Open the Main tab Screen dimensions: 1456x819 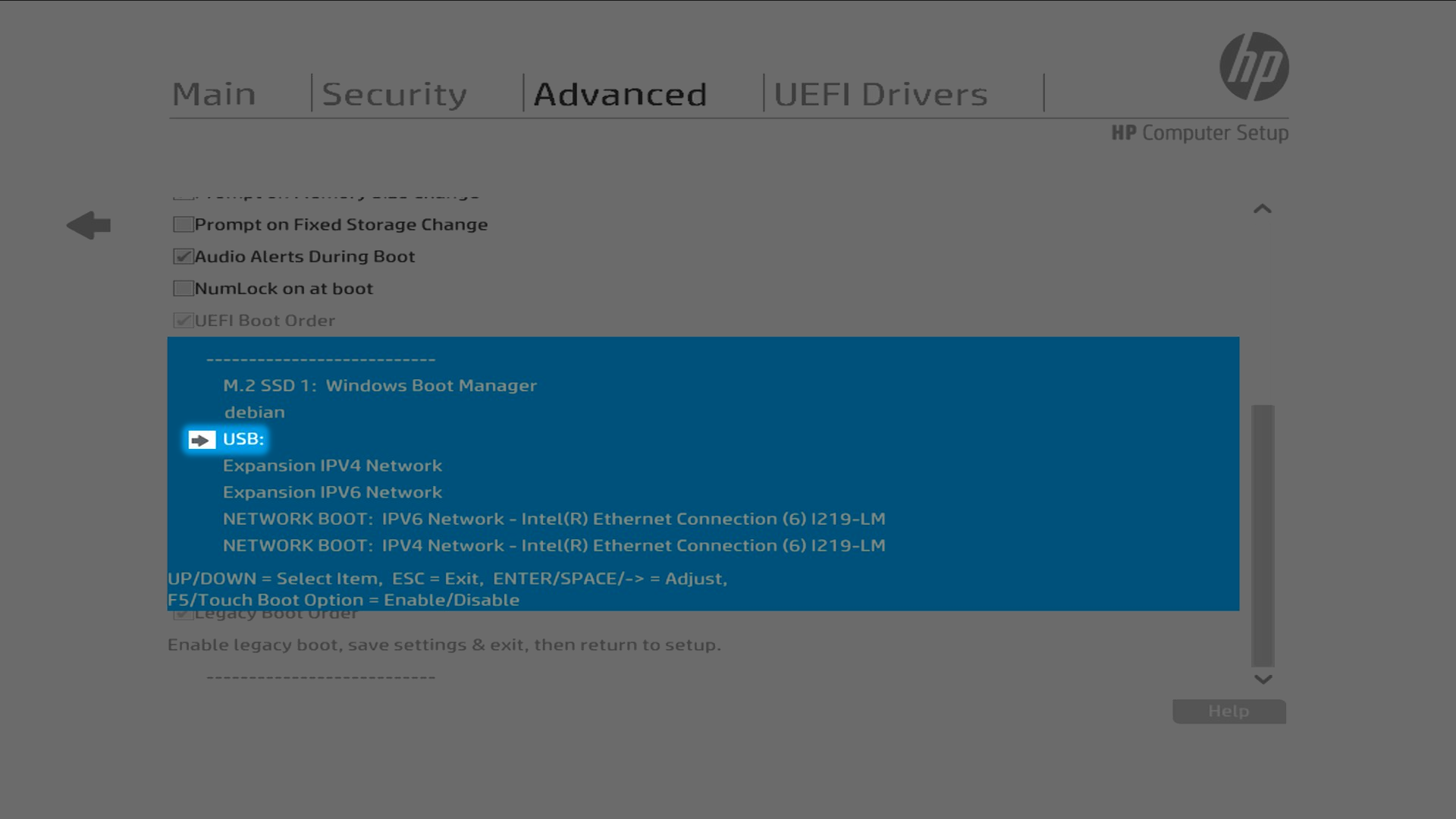click(214, 94)
